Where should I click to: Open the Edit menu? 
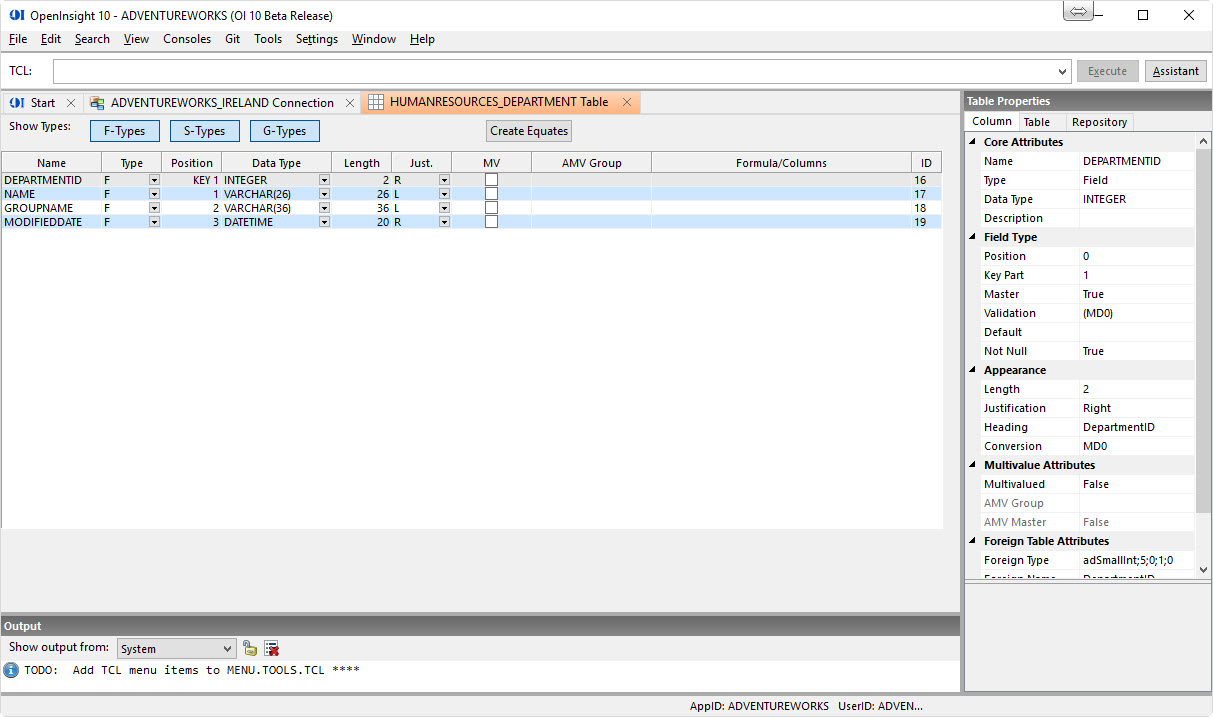click(51, 39)
